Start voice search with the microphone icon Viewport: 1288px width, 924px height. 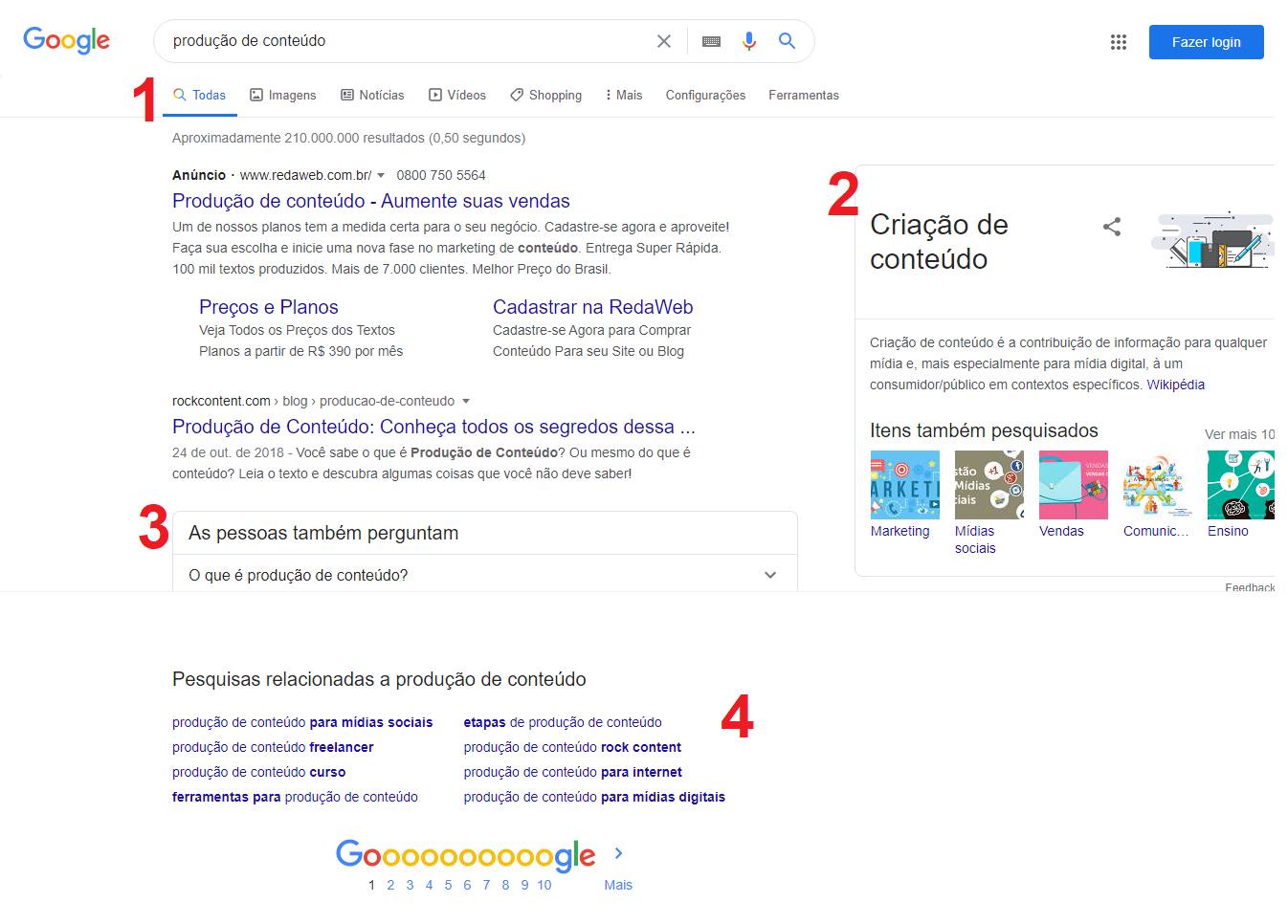click(x=749, y=41)
